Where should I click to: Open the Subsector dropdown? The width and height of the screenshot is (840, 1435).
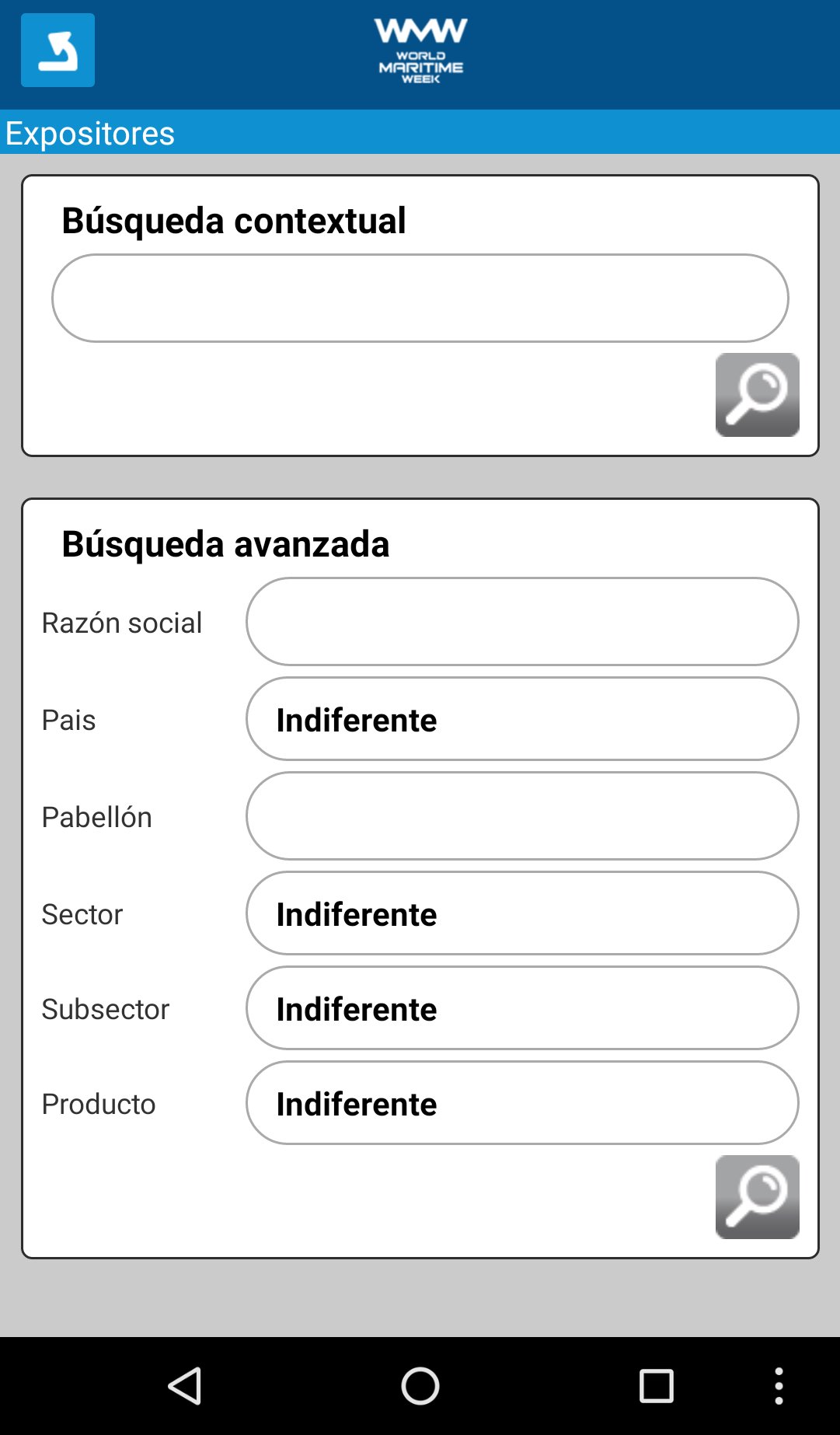pyautogui.click(x=521, y=1008)
